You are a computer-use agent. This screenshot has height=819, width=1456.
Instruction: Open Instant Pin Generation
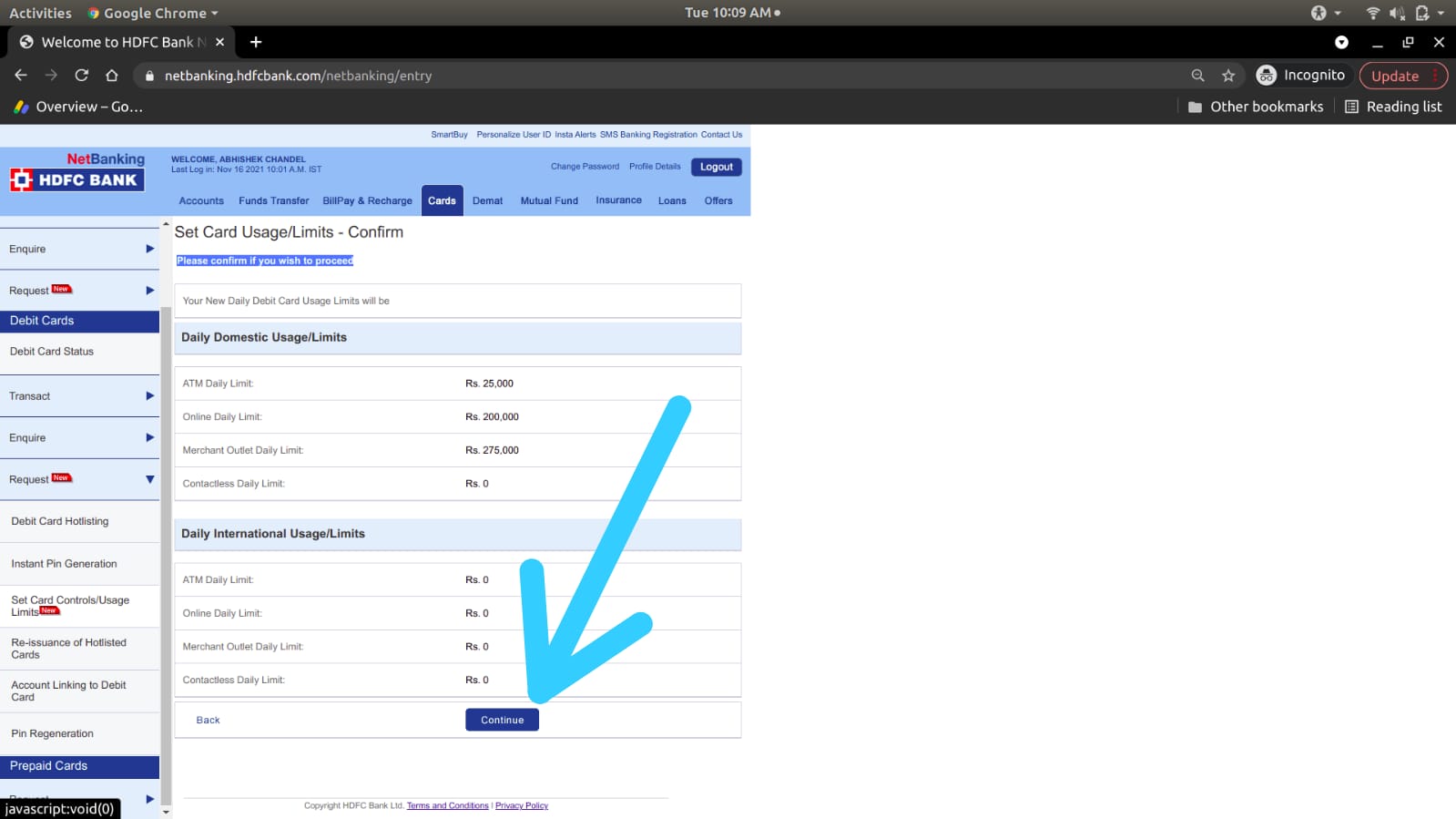[x=64, y=564]
